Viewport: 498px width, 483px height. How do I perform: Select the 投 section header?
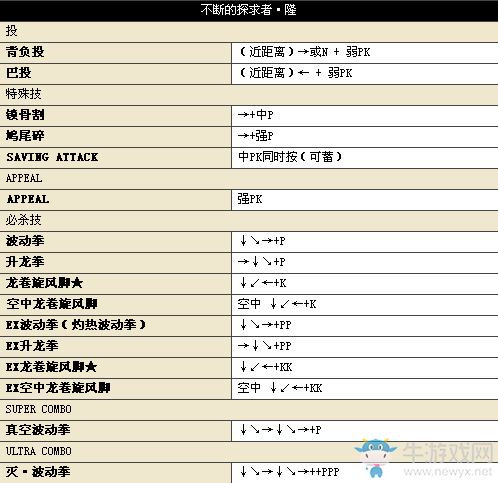(11, 31)
